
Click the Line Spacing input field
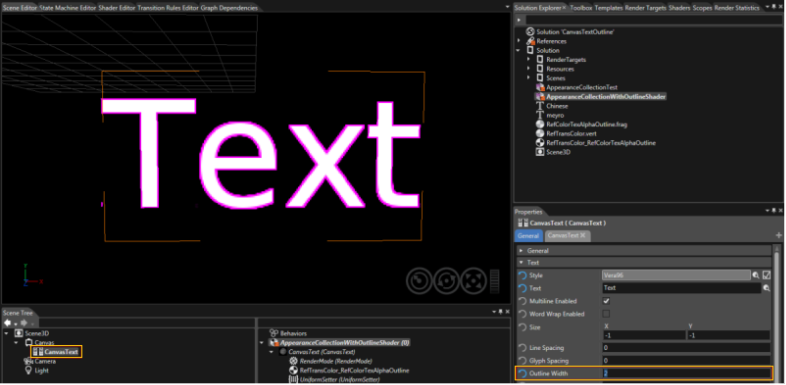[686, 348]
